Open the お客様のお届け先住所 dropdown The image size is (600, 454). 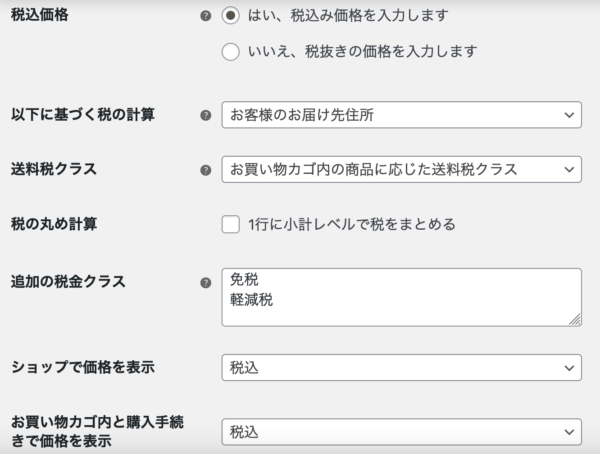pos(401,115)
